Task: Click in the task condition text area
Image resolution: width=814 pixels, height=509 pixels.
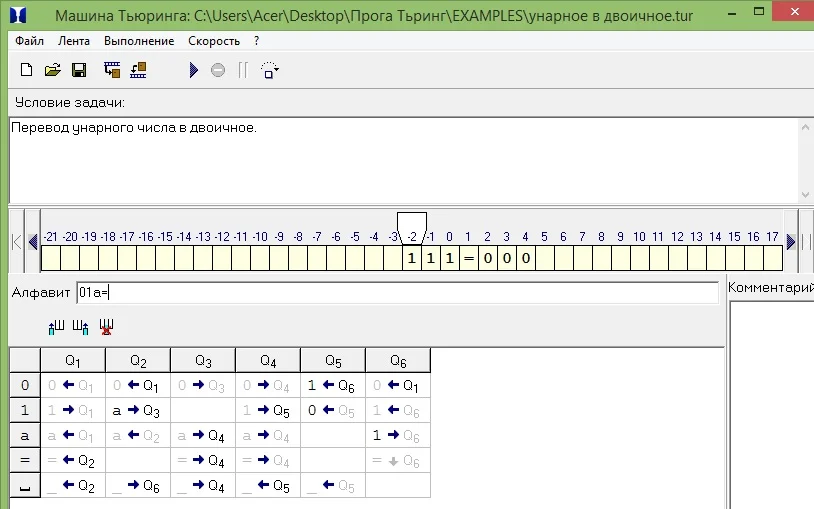Action: (404, 160)
